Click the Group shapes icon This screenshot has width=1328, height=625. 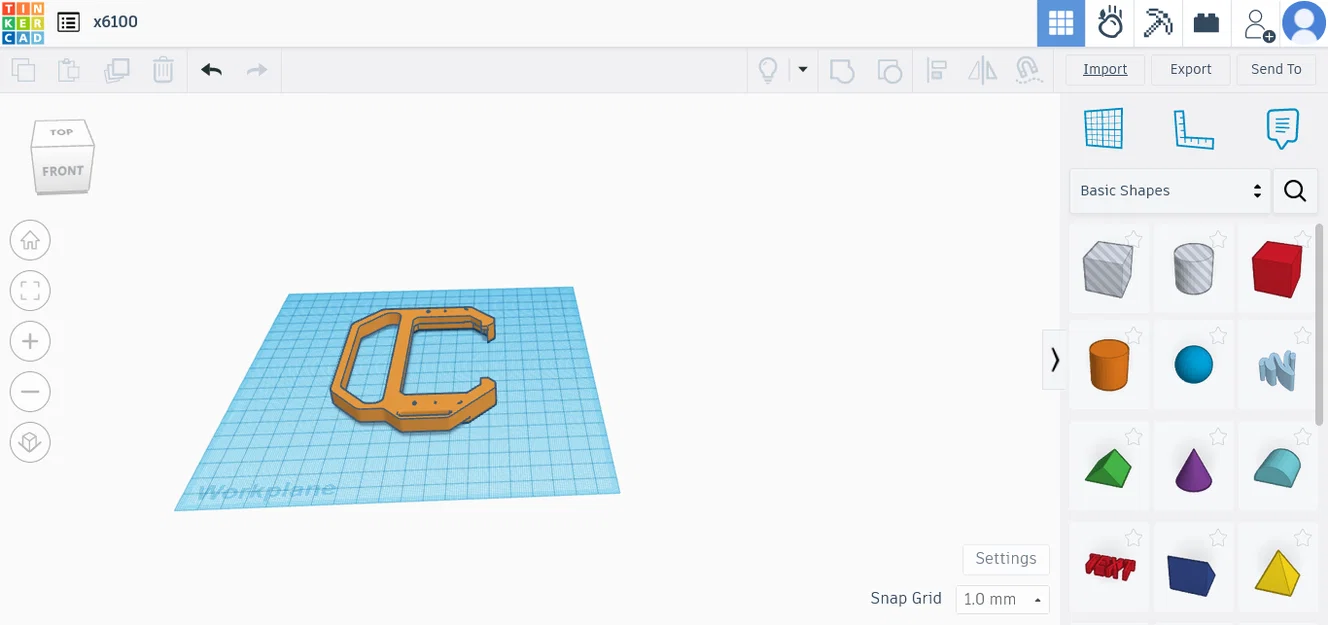[842, 70]
